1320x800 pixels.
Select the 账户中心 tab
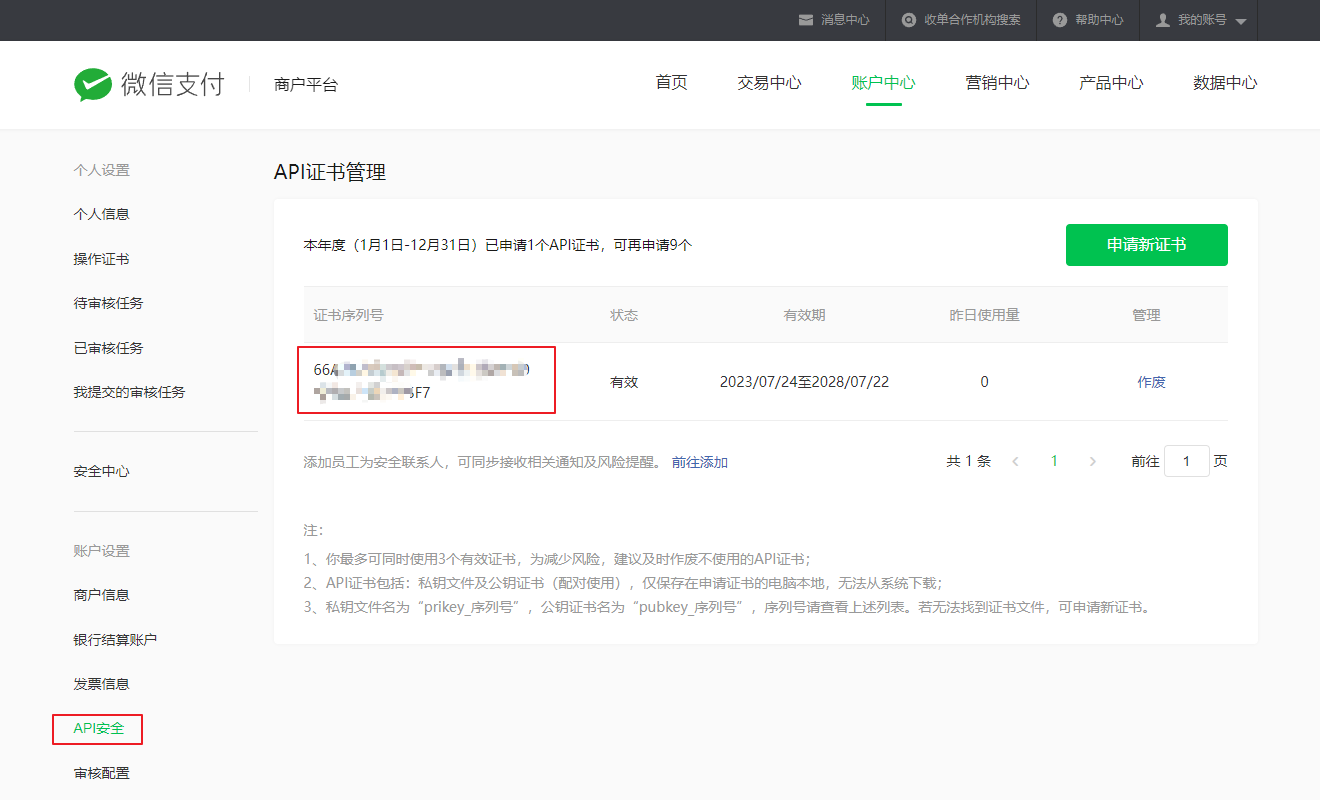[x=883, y=83]
